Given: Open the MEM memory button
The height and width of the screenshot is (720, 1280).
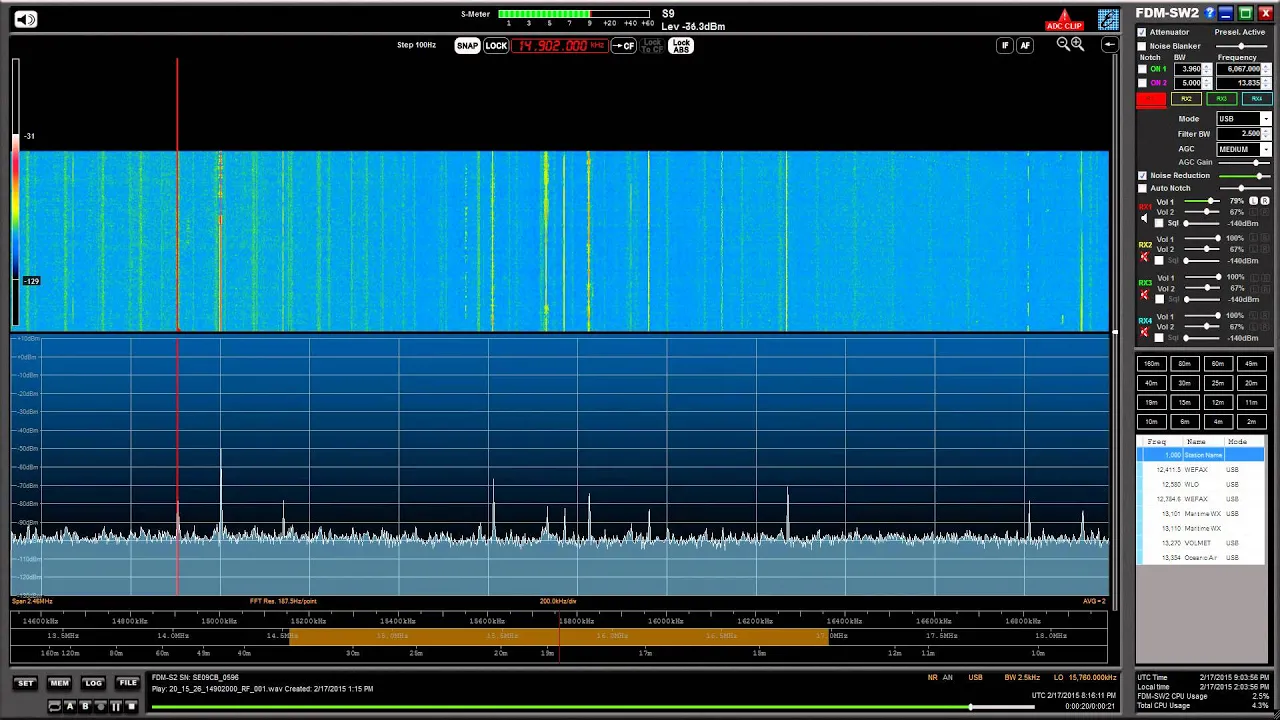Looking at the screenshot, I should pyautogui.click(x=60, y=683).
